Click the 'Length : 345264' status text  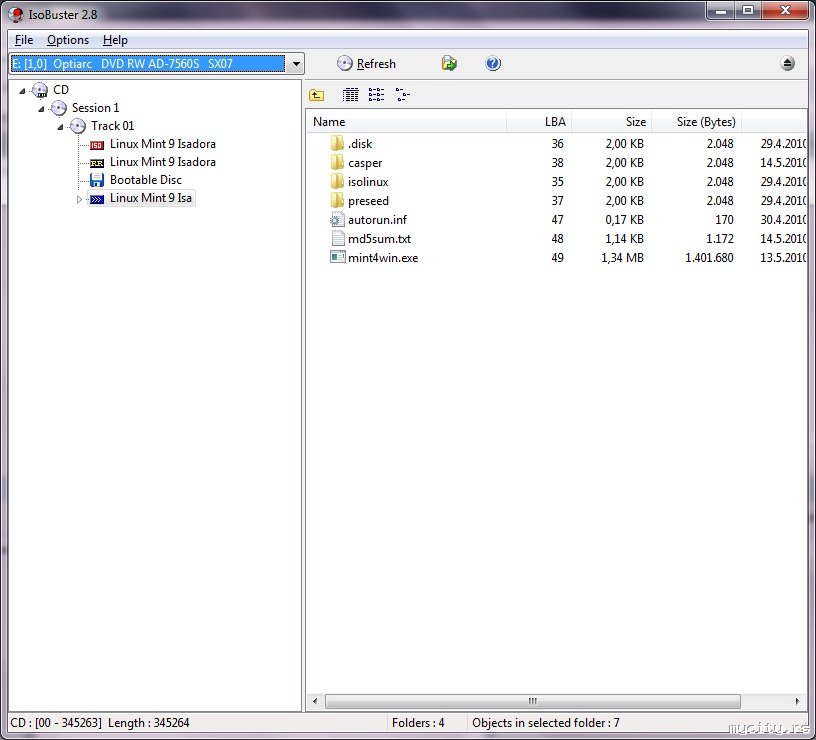pos(149,723)
